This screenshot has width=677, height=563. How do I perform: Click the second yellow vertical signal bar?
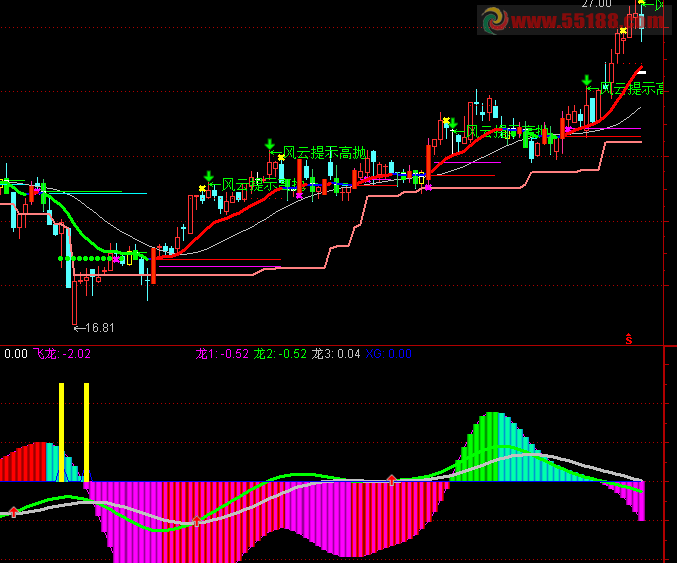86,432
